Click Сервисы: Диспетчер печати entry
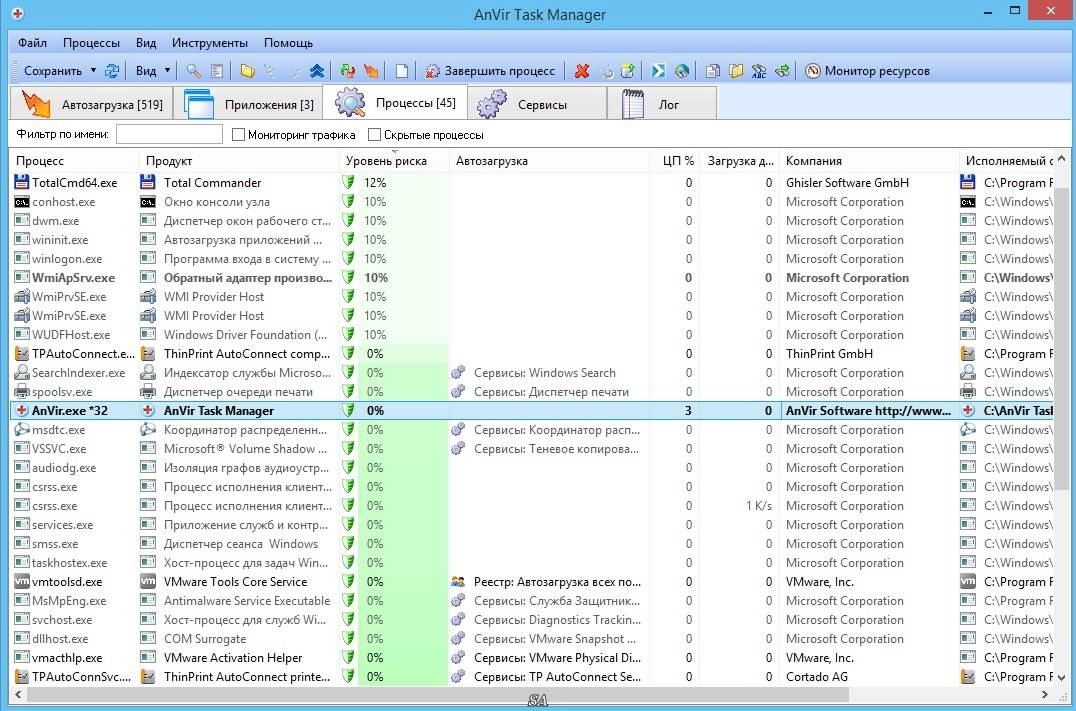This screenshot has height=711, width=1076. pos(551,392)
